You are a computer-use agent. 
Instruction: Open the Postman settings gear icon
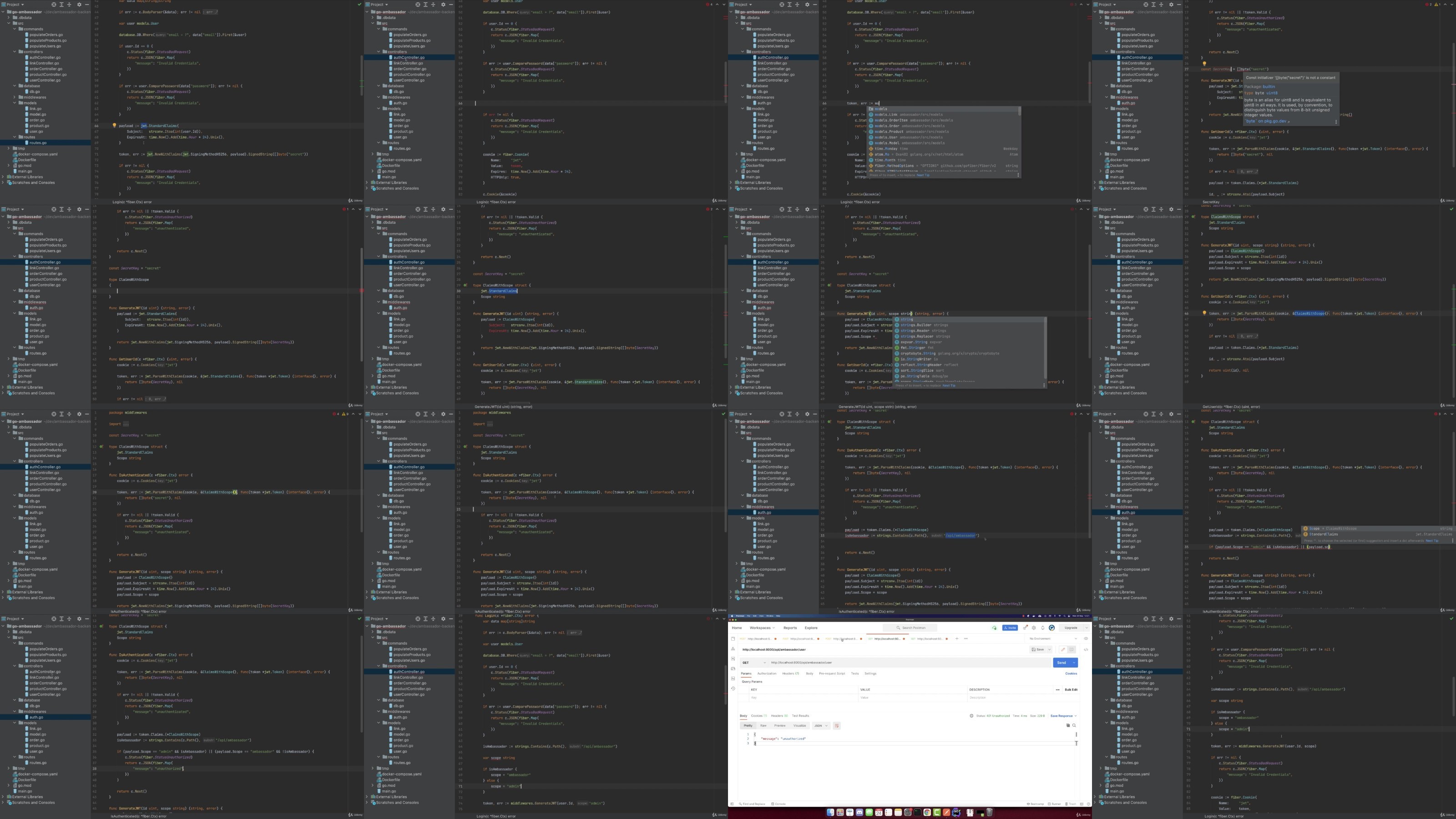[1034, 628]
